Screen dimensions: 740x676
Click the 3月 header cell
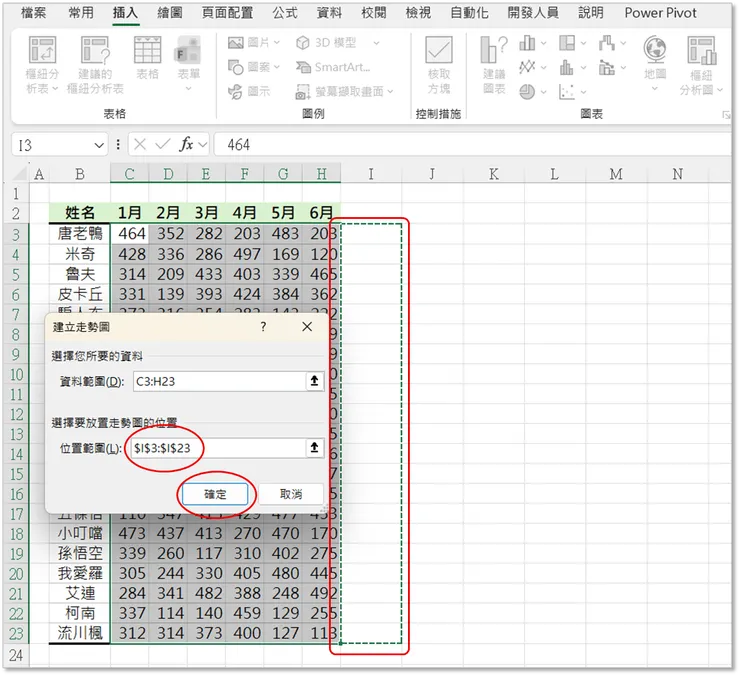(206, 213)
